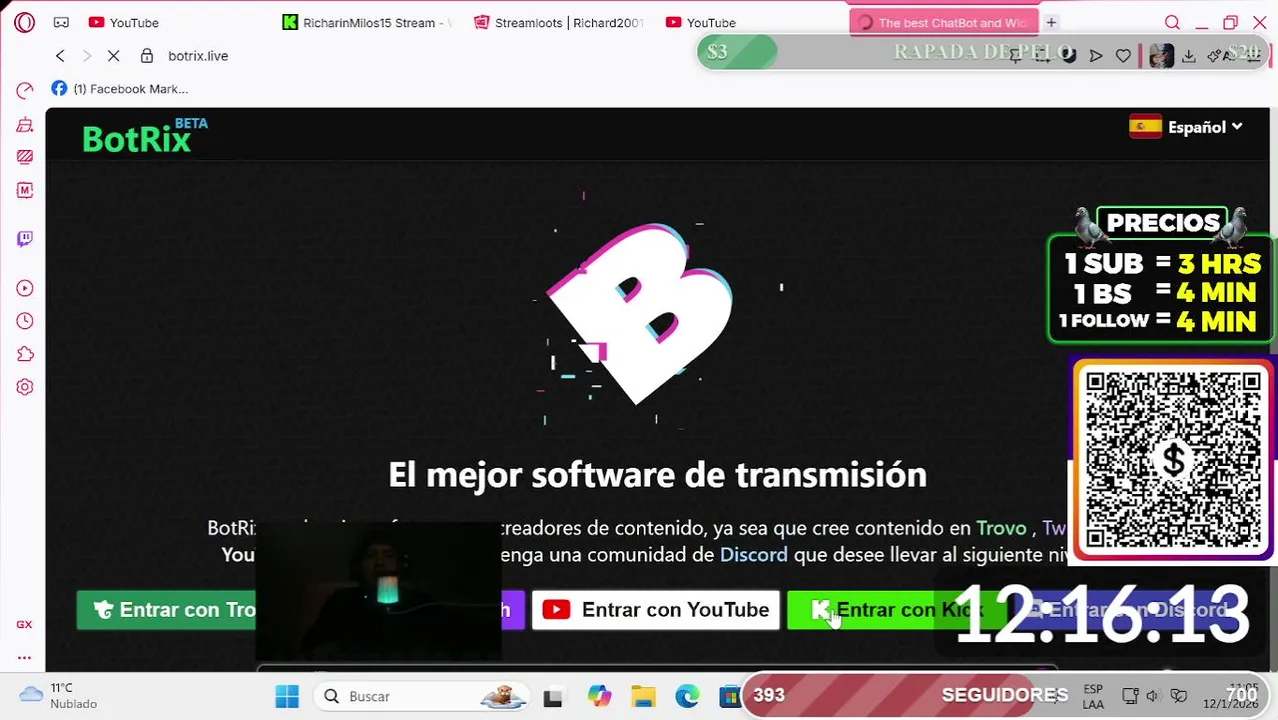Open the Player sidebar icon
This screenshot has width=1278, height=720.
point(25,288)
